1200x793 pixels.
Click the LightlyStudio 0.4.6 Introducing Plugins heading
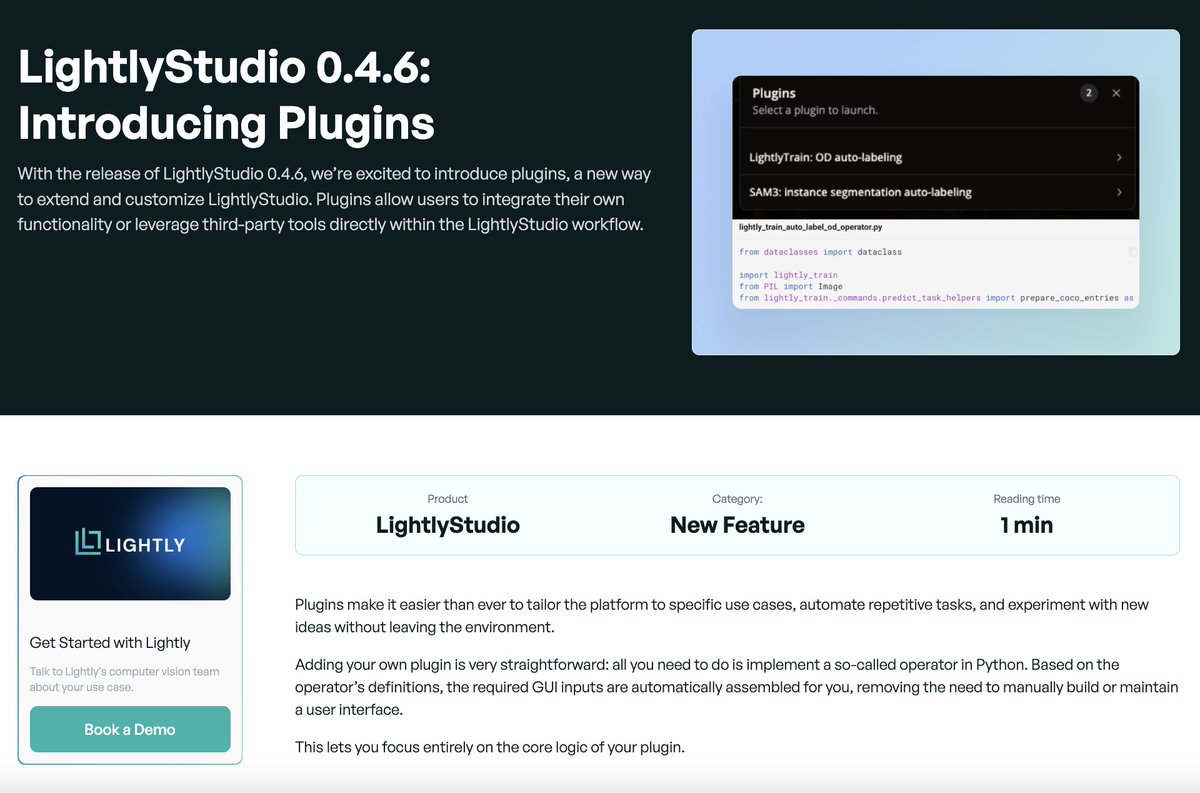tap(226, 95)
